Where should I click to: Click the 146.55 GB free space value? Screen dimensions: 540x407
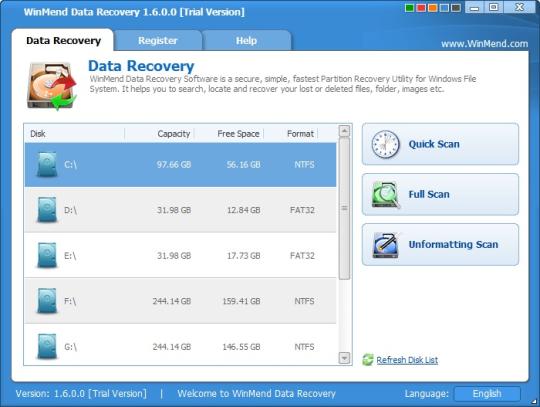click(241, 346)
